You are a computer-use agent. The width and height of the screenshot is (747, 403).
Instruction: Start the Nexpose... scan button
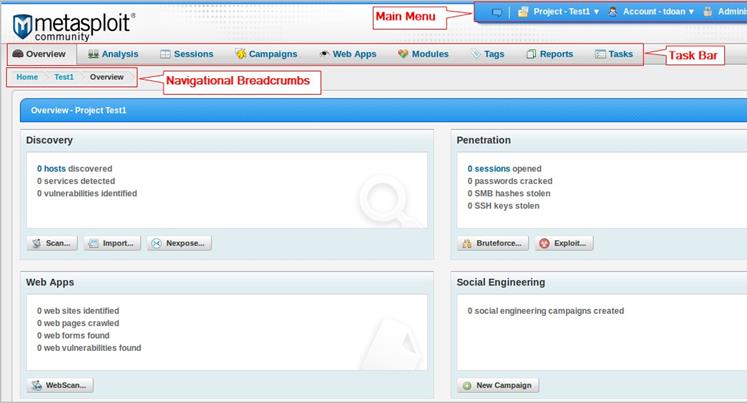pos(179,243)
